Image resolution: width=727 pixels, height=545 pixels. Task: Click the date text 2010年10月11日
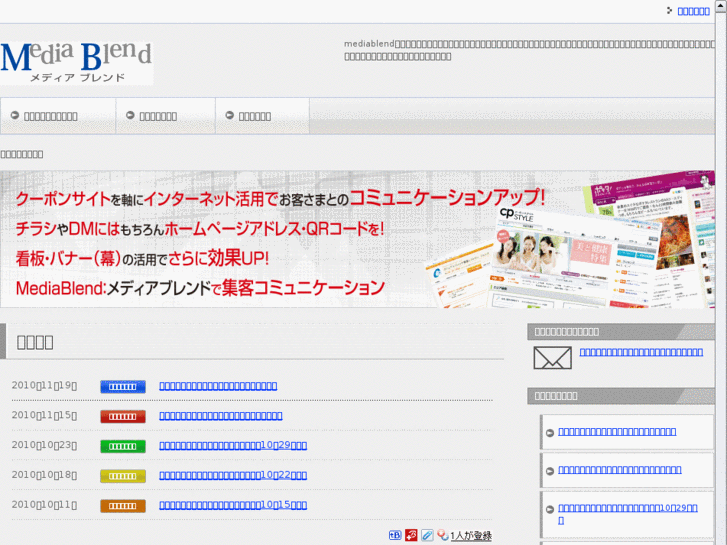(x=45, y=504)
